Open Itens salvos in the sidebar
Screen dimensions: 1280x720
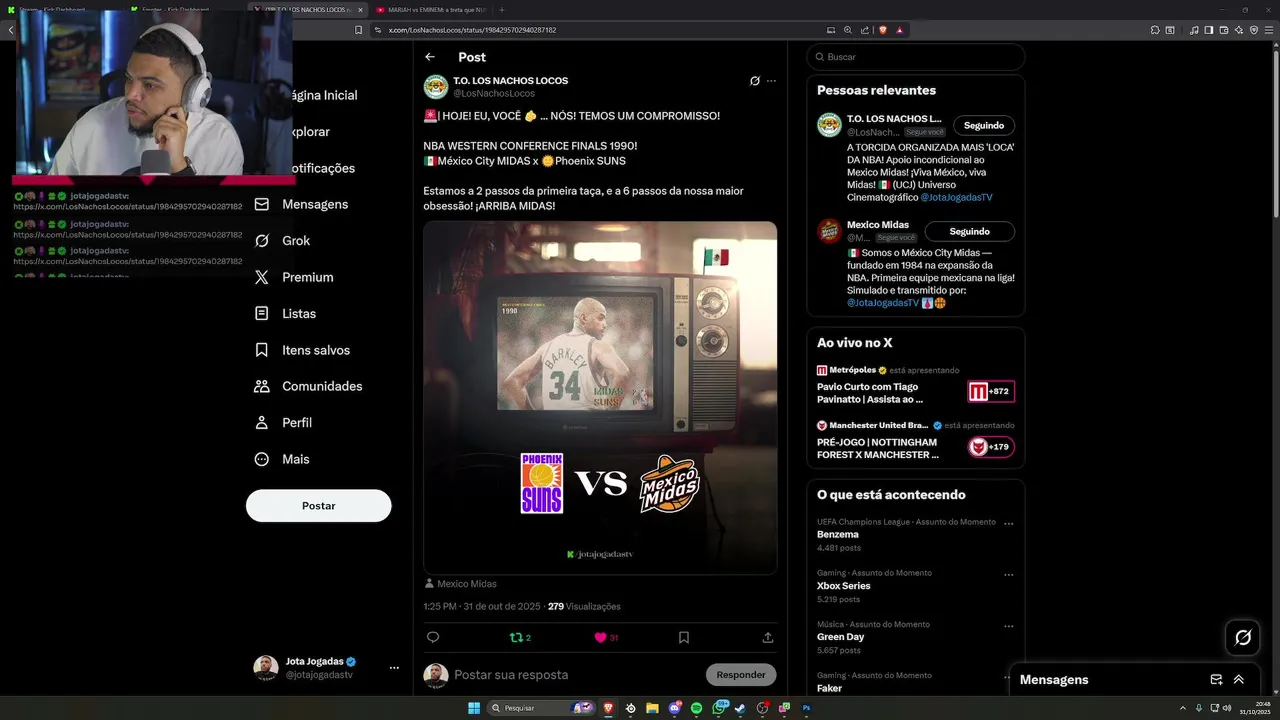303,350
